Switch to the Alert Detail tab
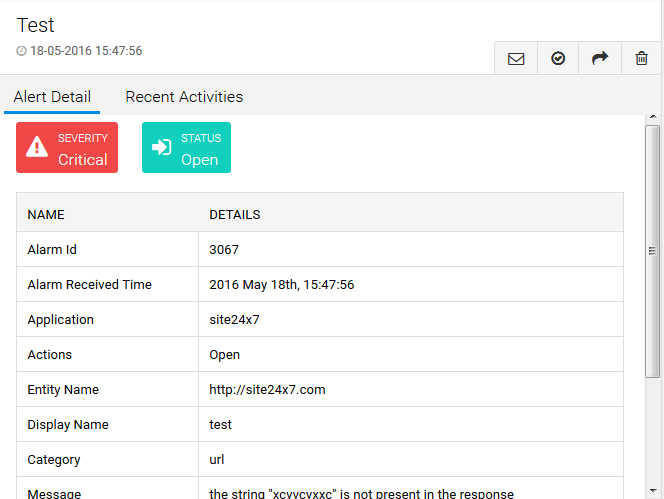 52,97
